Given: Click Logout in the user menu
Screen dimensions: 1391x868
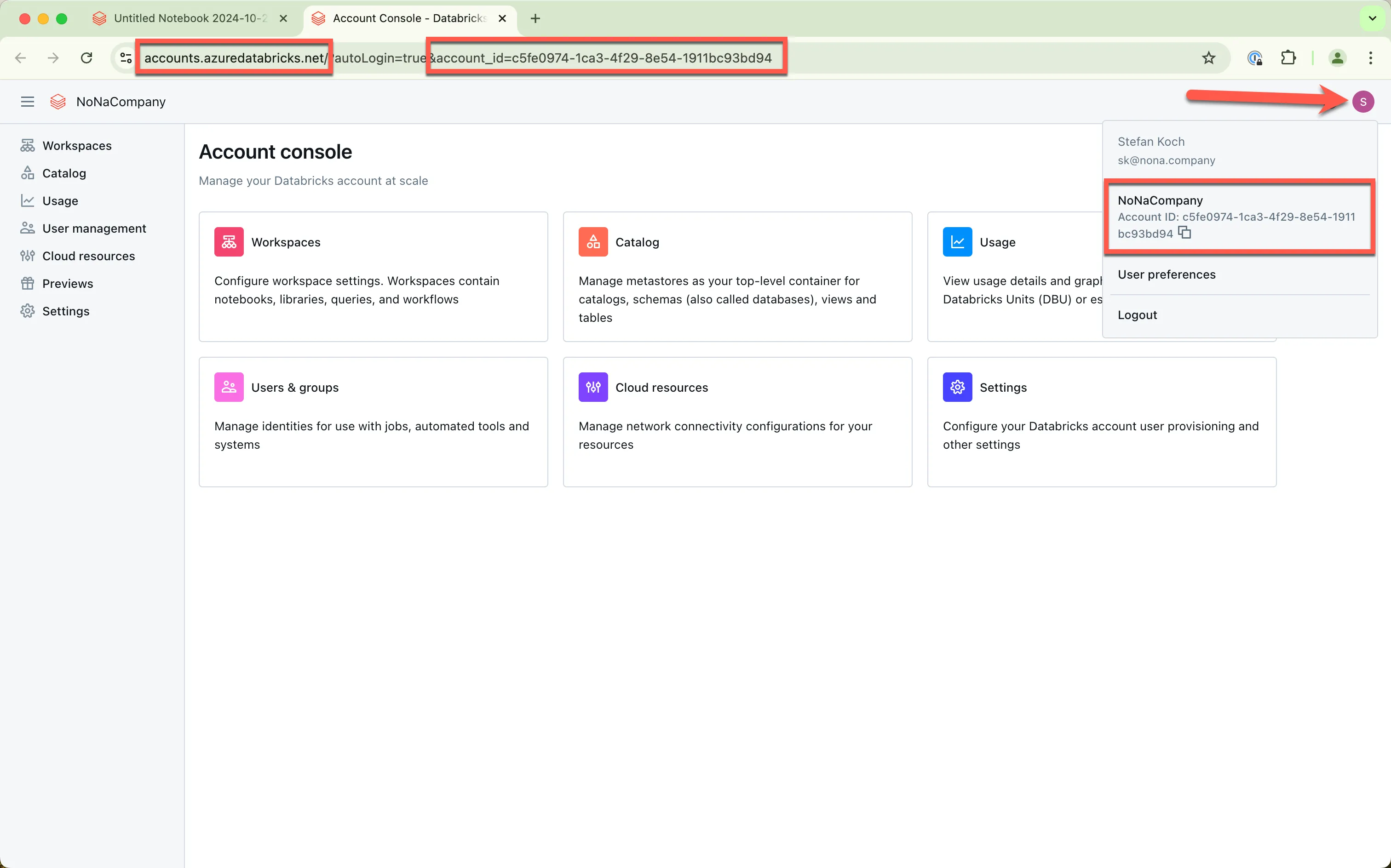Looking at the screenshot, I should [1137, 314].
